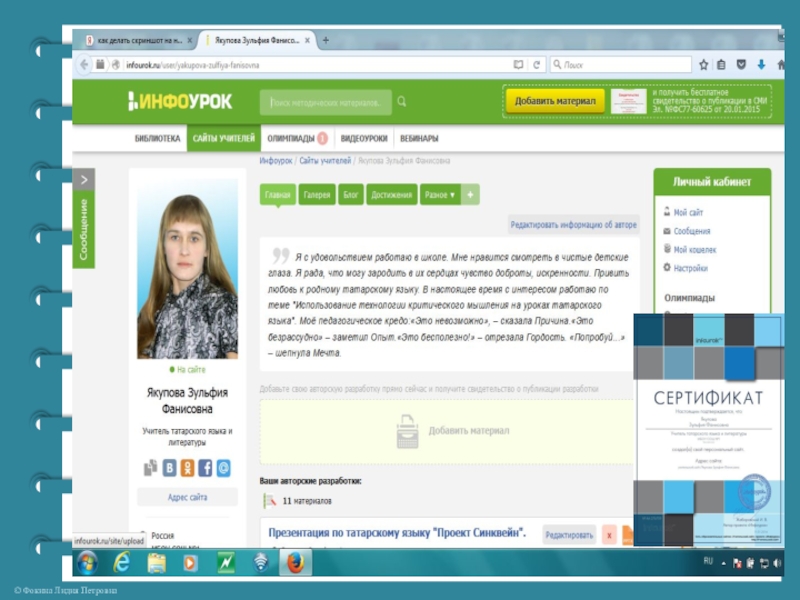Image resolution: width=800 pixels, height=600 pixels.
Task: Click the VK social icon under profile
Action: (169, 468)
